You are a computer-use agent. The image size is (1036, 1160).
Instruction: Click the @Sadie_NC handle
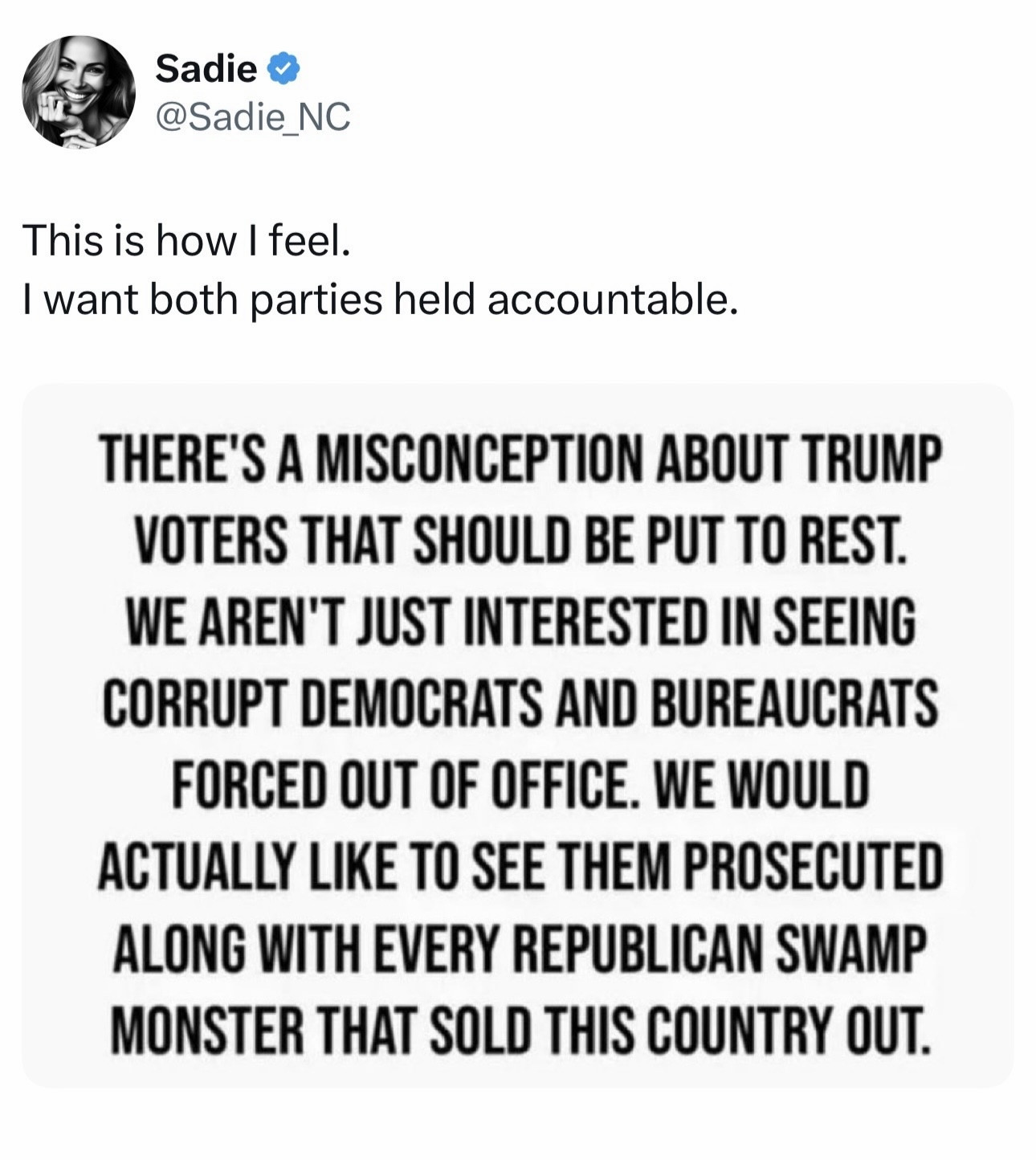click(252, 118)
